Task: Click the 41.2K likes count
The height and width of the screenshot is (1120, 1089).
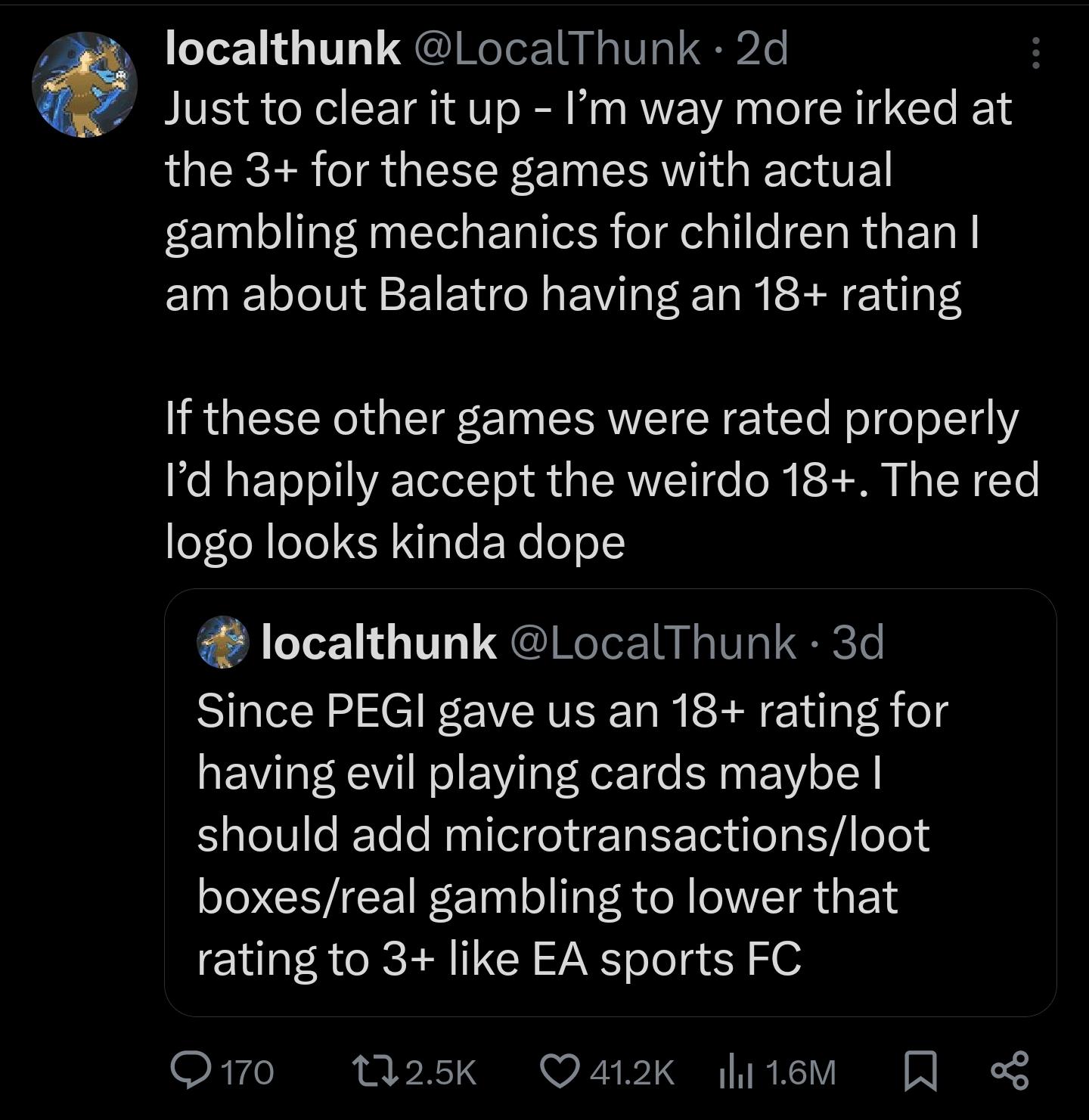Action: point(631,1072)
